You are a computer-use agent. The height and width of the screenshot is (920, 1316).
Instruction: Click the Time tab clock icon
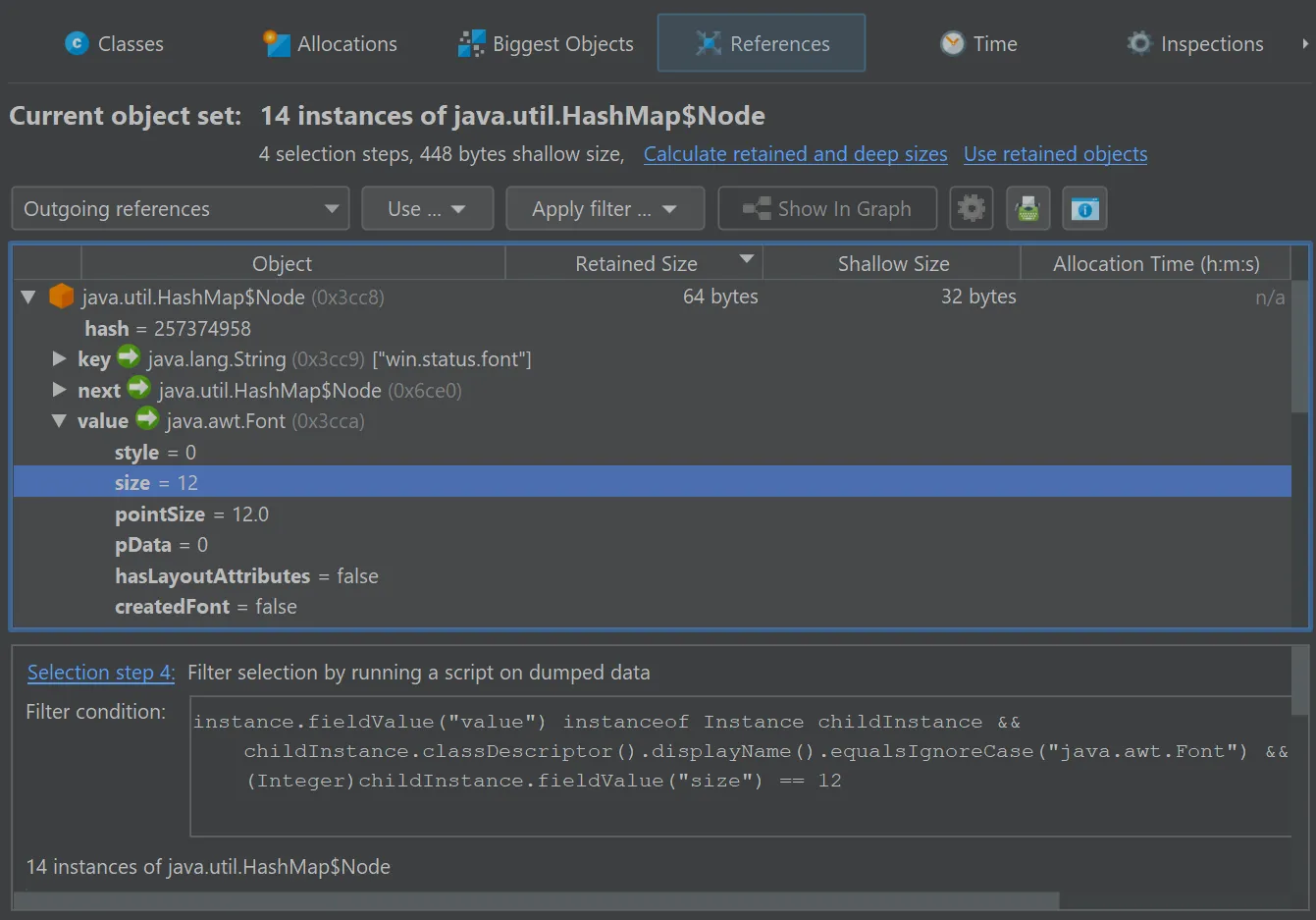click(x=953, y=43)
